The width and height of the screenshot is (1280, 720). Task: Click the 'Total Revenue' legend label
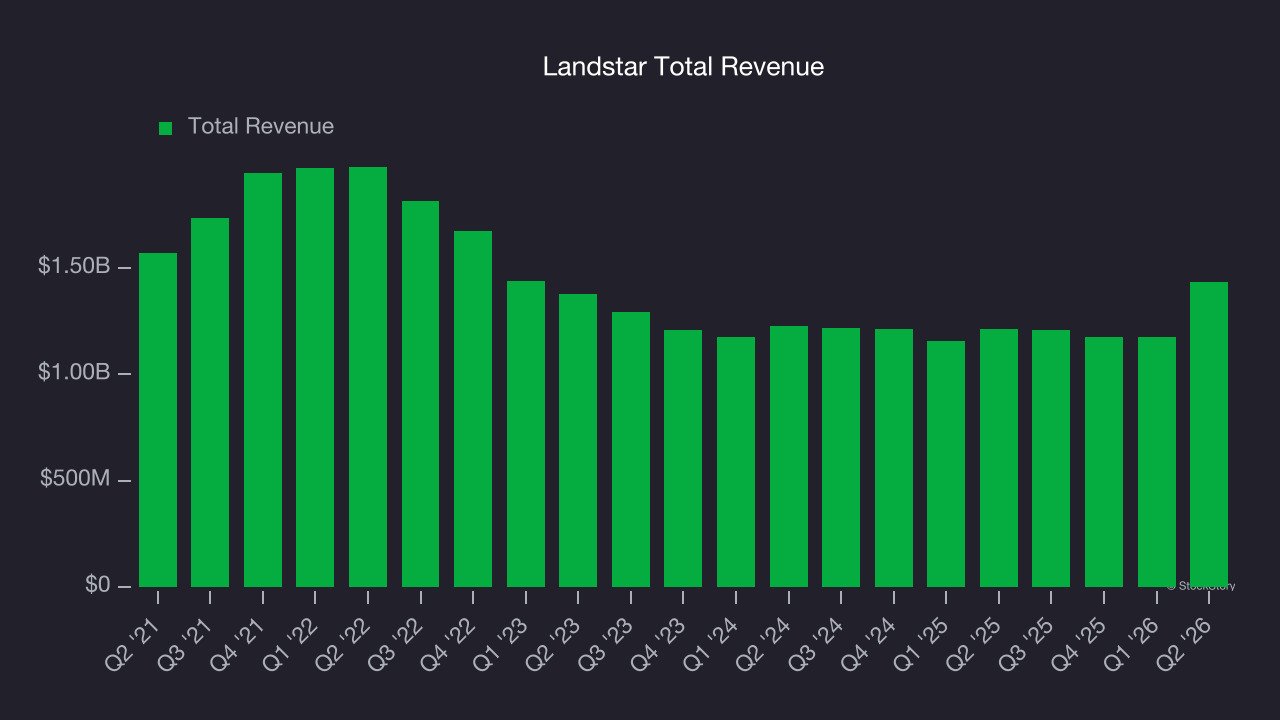click(x=261, y=126)
